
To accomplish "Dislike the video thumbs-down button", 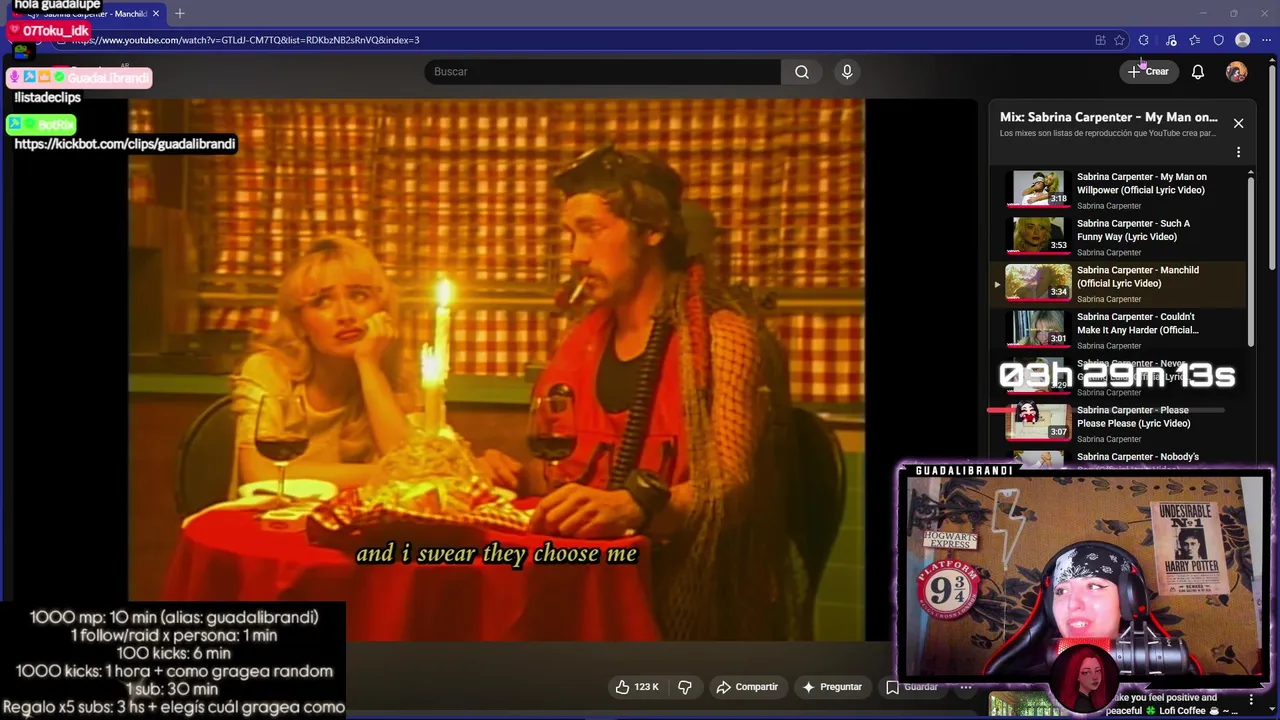I will click(685, 687).
